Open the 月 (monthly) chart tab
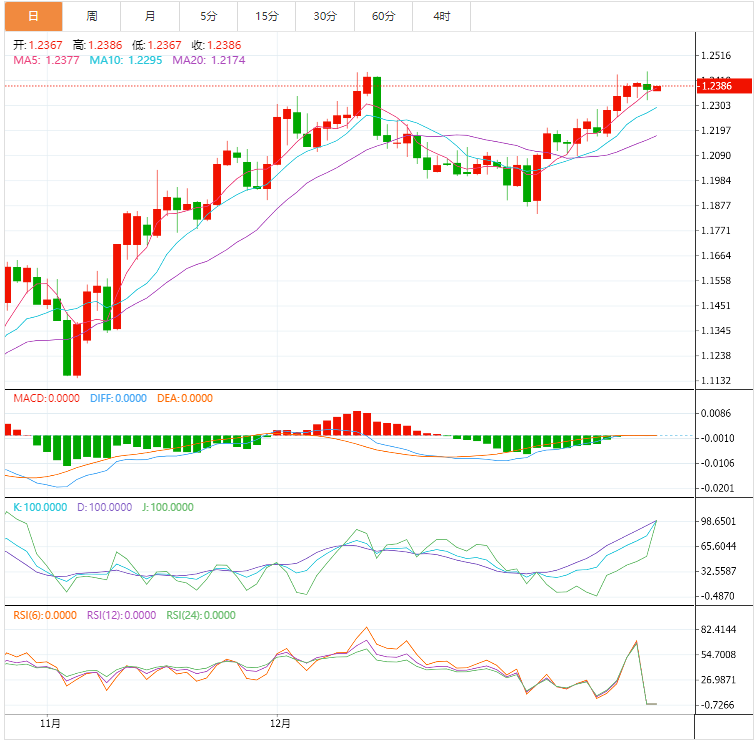 pyautogui.click(x=150, y=16)
